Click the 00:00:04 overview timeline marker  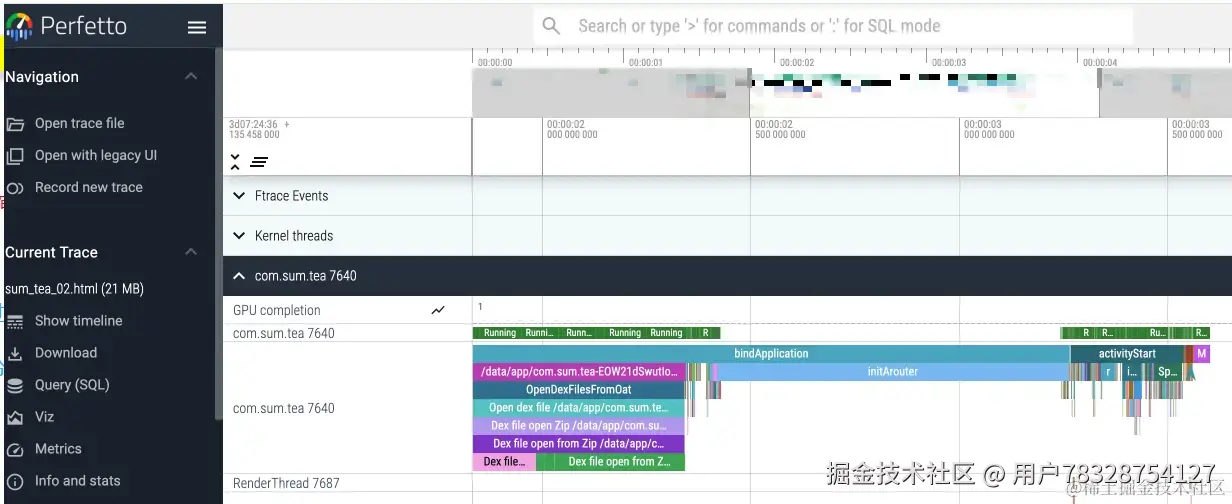(x=1099, y=62)
